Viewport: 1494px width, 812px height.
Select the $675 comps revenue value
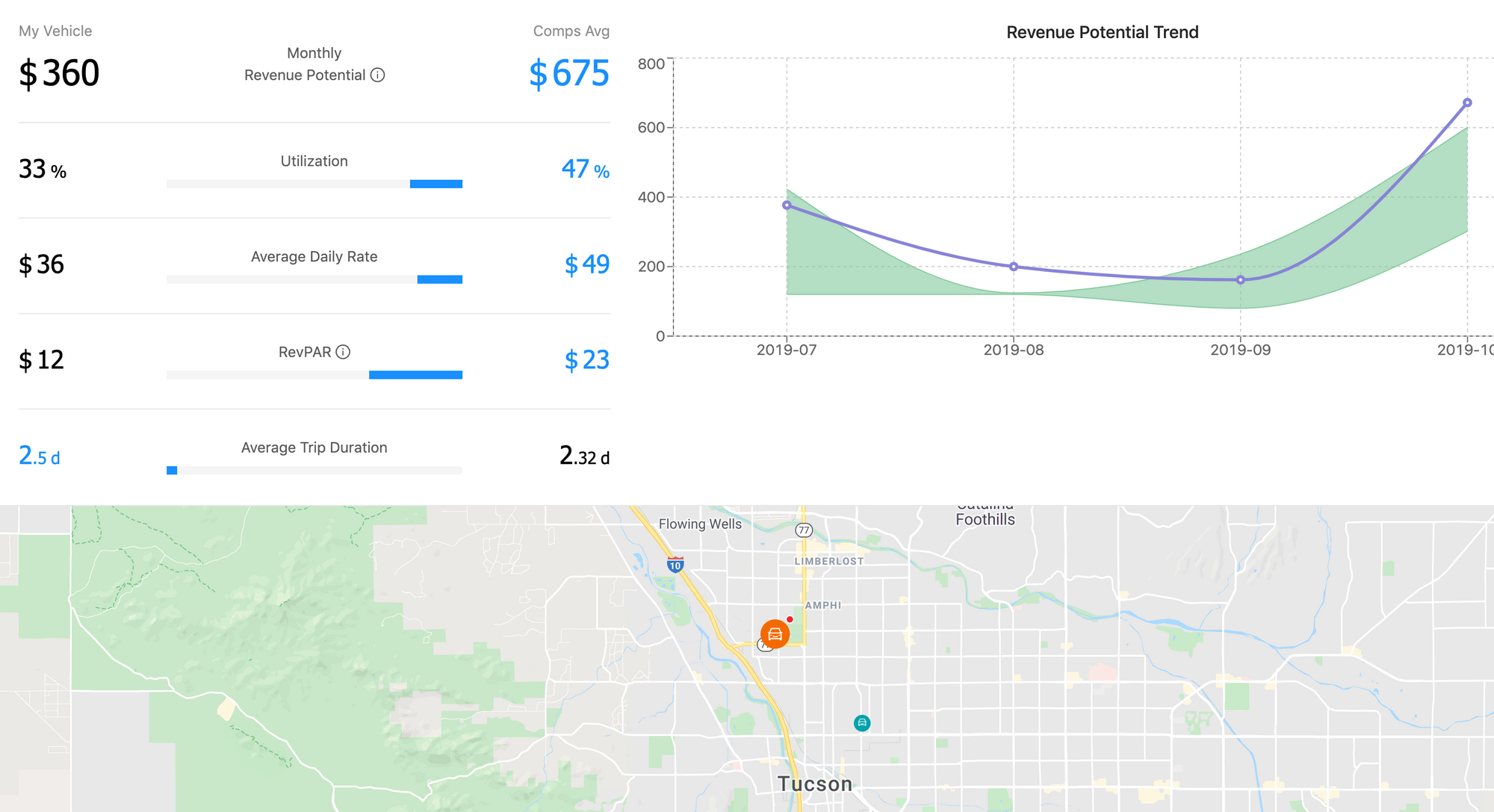568,74
